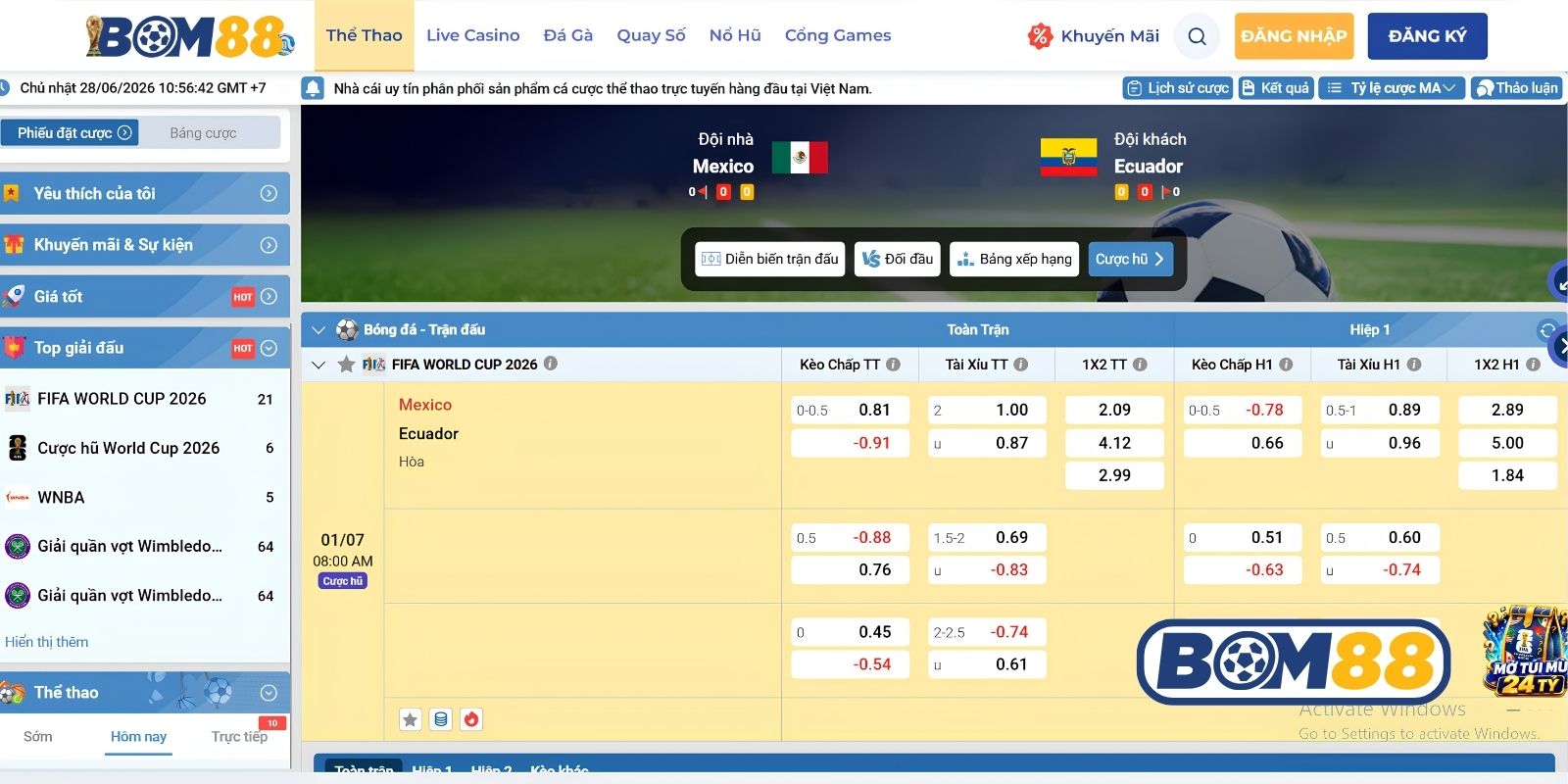Select the Trực tiếp live tab
This screenshot has width=1568, height=784.
point(239,736)
